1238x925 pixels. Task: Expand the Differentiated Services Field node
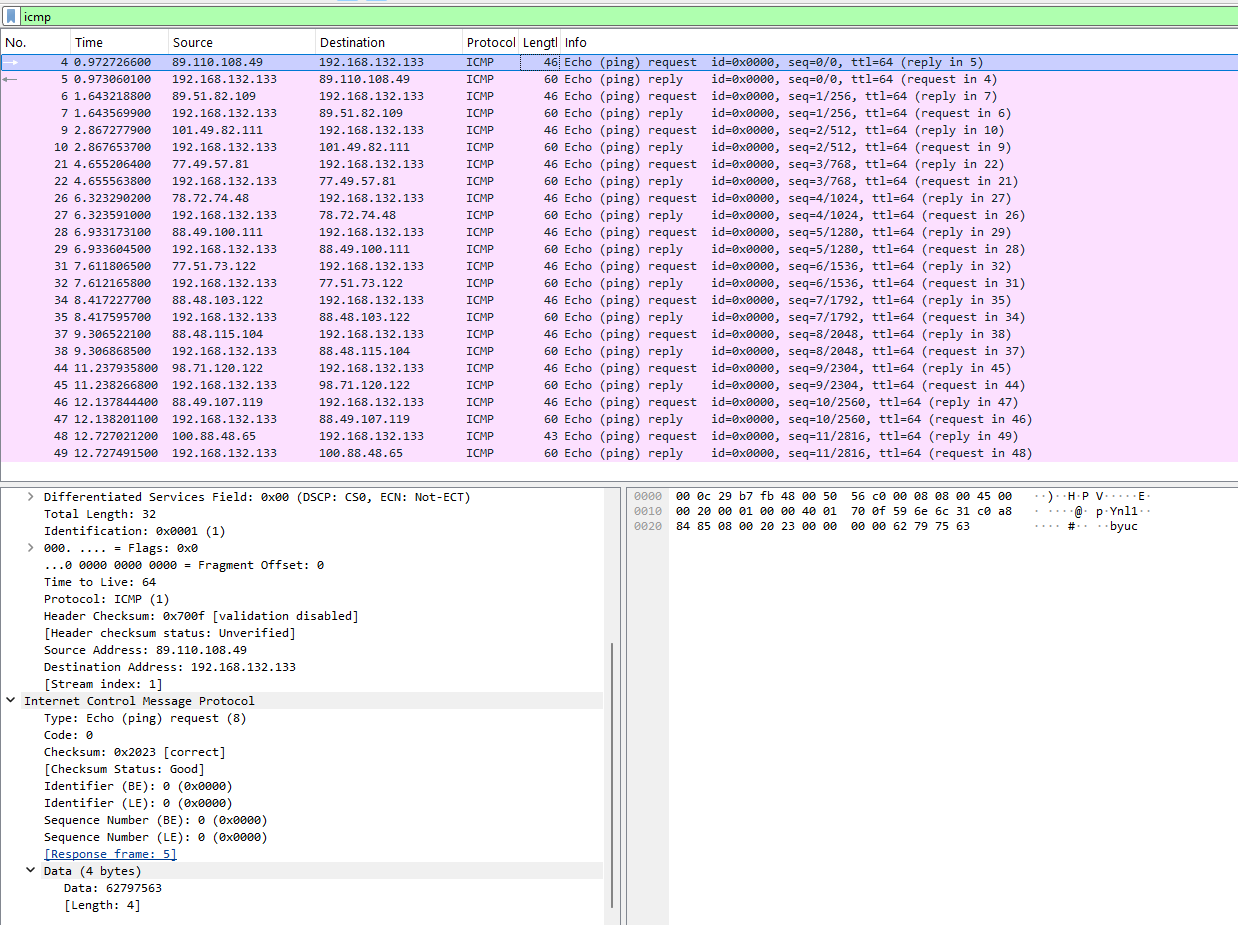pos(30,497)
